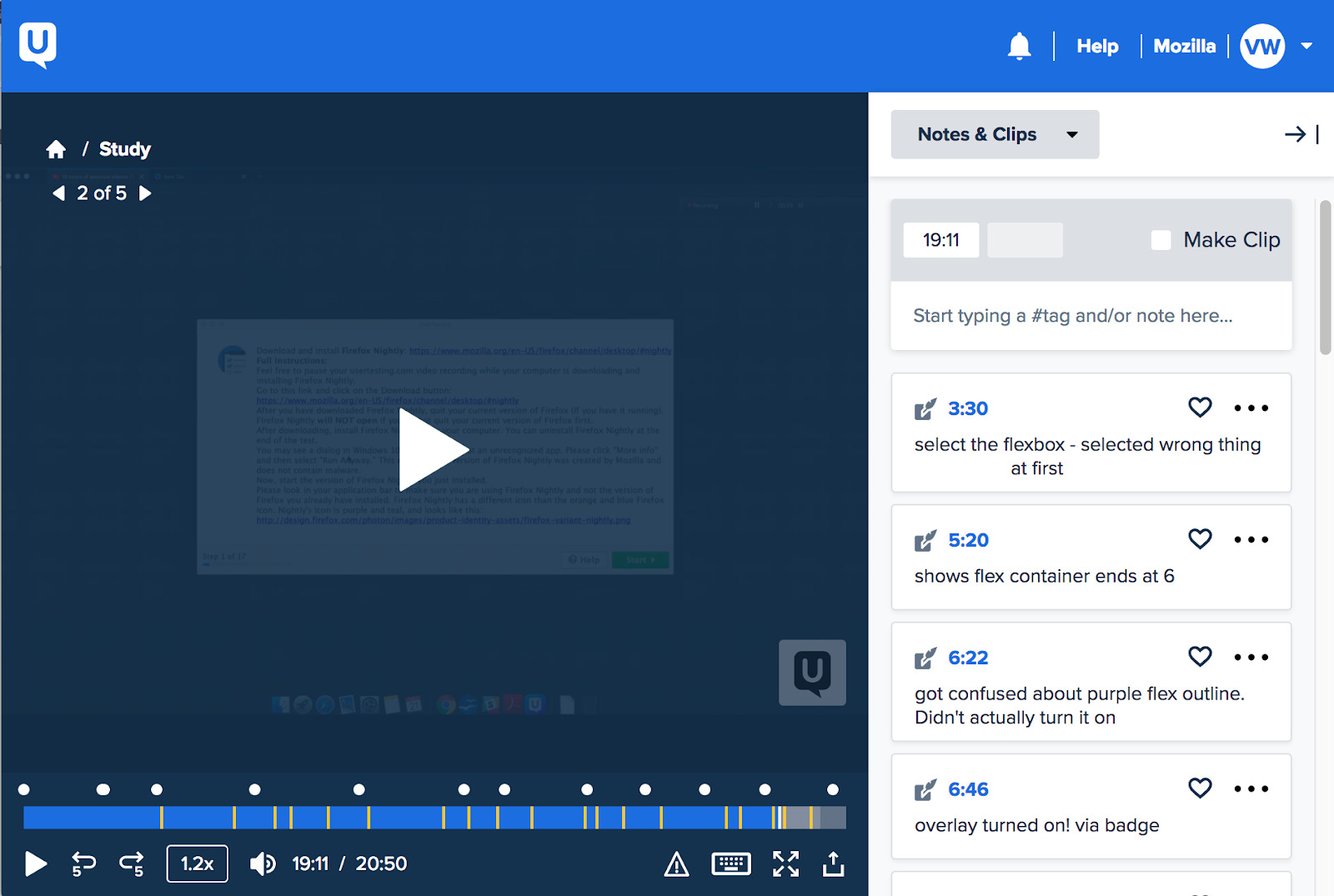
Task: Enable the Make Clip checkbox
Action: pos(1161,240)
